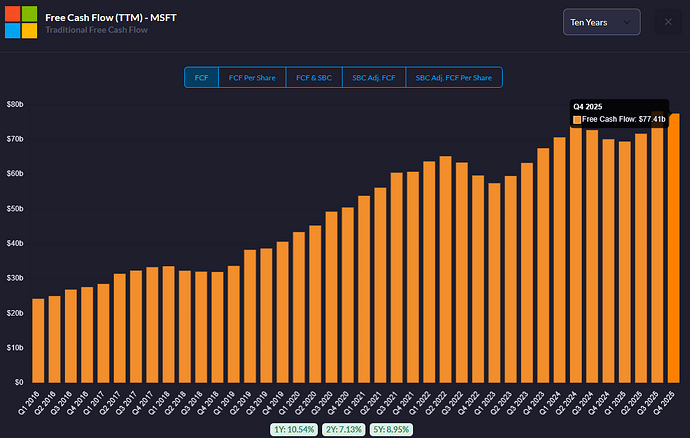The width and height of the screenshot is (690, 438).
Task: Click the orange legend swatch in tooltip
Action: coord(577,120)
